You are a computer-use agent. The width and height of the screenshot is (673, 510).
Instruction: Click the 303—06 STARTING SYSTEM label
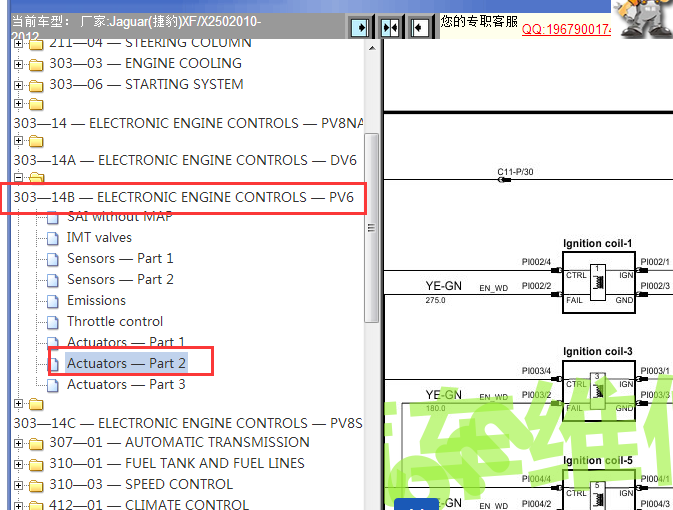[146, 85]
